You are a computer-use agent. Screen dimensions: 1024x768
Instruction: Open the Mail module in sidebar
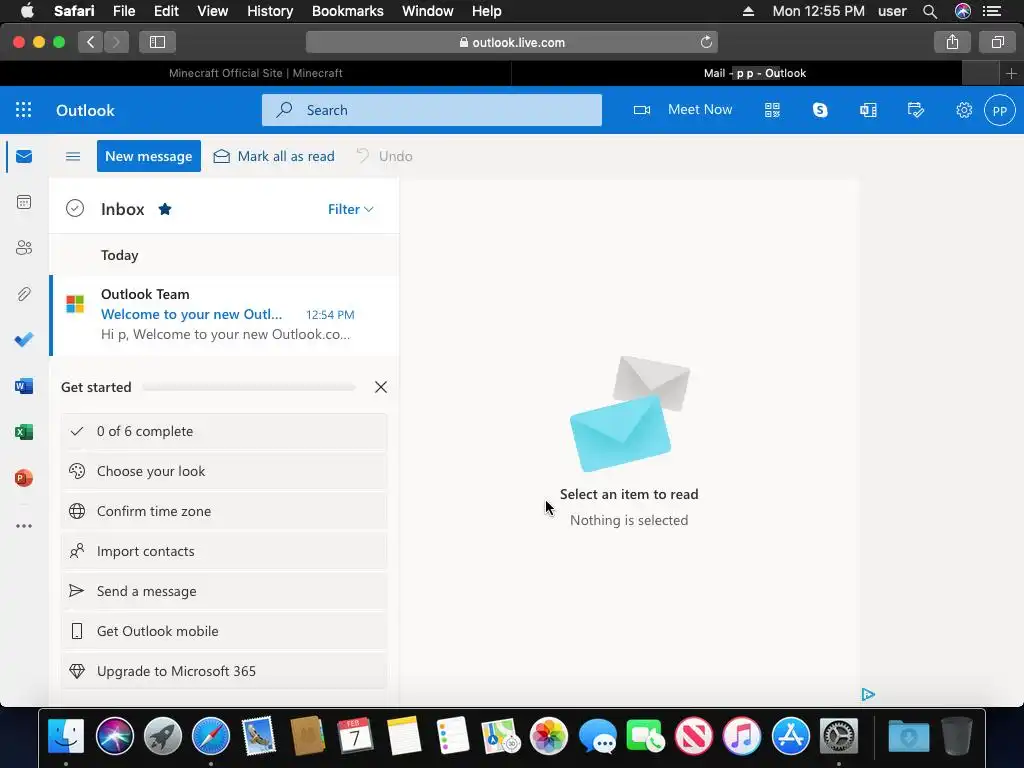tap(24, 157)
